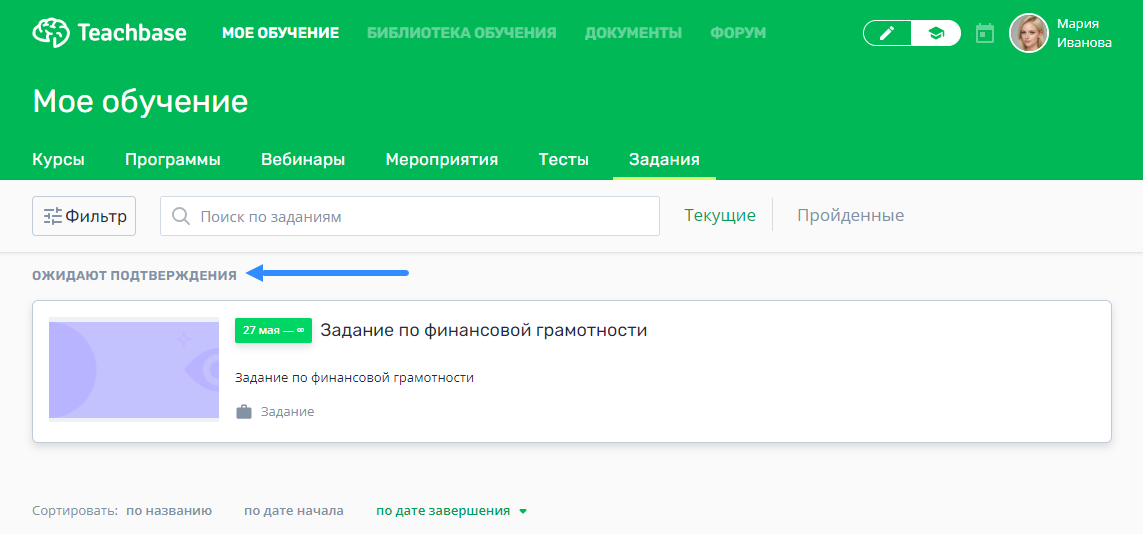Open МОЕ ОБУЧЕНИЕ in top navigation
Viewport: 1143px width, 534px height.
[x=281, y=33]
